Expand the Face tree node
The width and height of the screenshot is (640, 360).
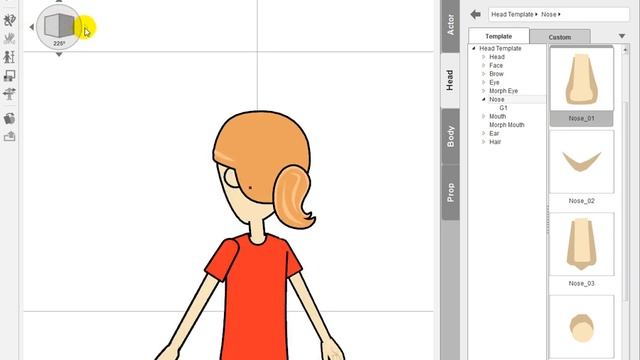click(x=484, y=65)
